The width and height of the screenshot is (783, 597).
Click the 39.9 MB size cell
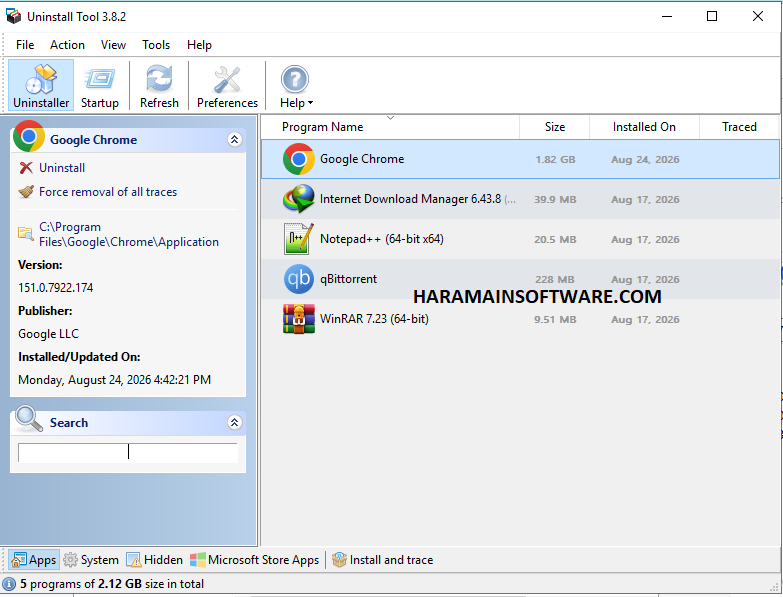click(555, 200)
